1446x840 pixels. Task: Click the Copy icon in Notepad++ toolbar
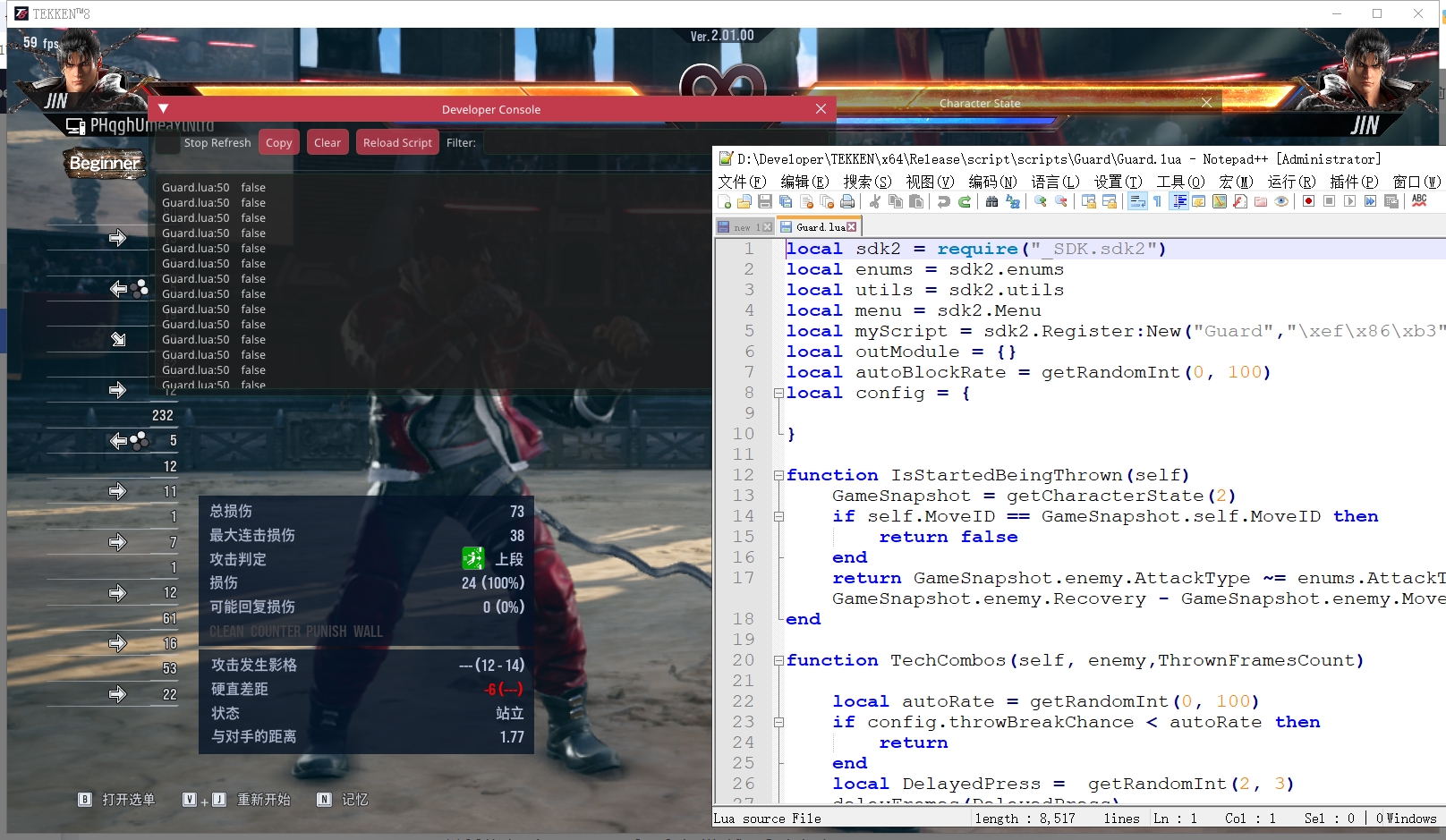point(896,202)
